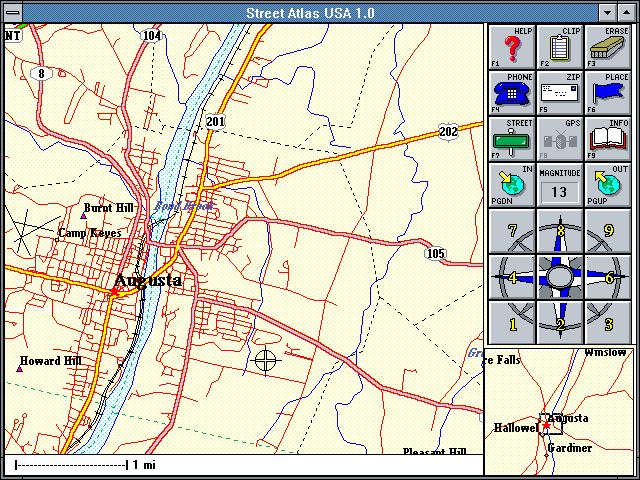Click the crosshair cursor marker on map

click(x=266, y=360)
